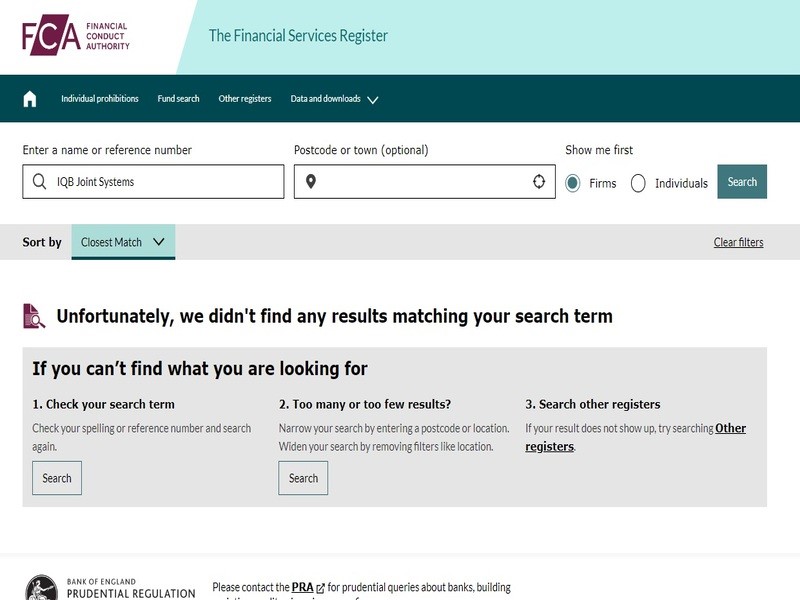The width and height of the screenshot is (800, 600).
Task: Click the home icon in navigation bar
Action: point(30,99)
